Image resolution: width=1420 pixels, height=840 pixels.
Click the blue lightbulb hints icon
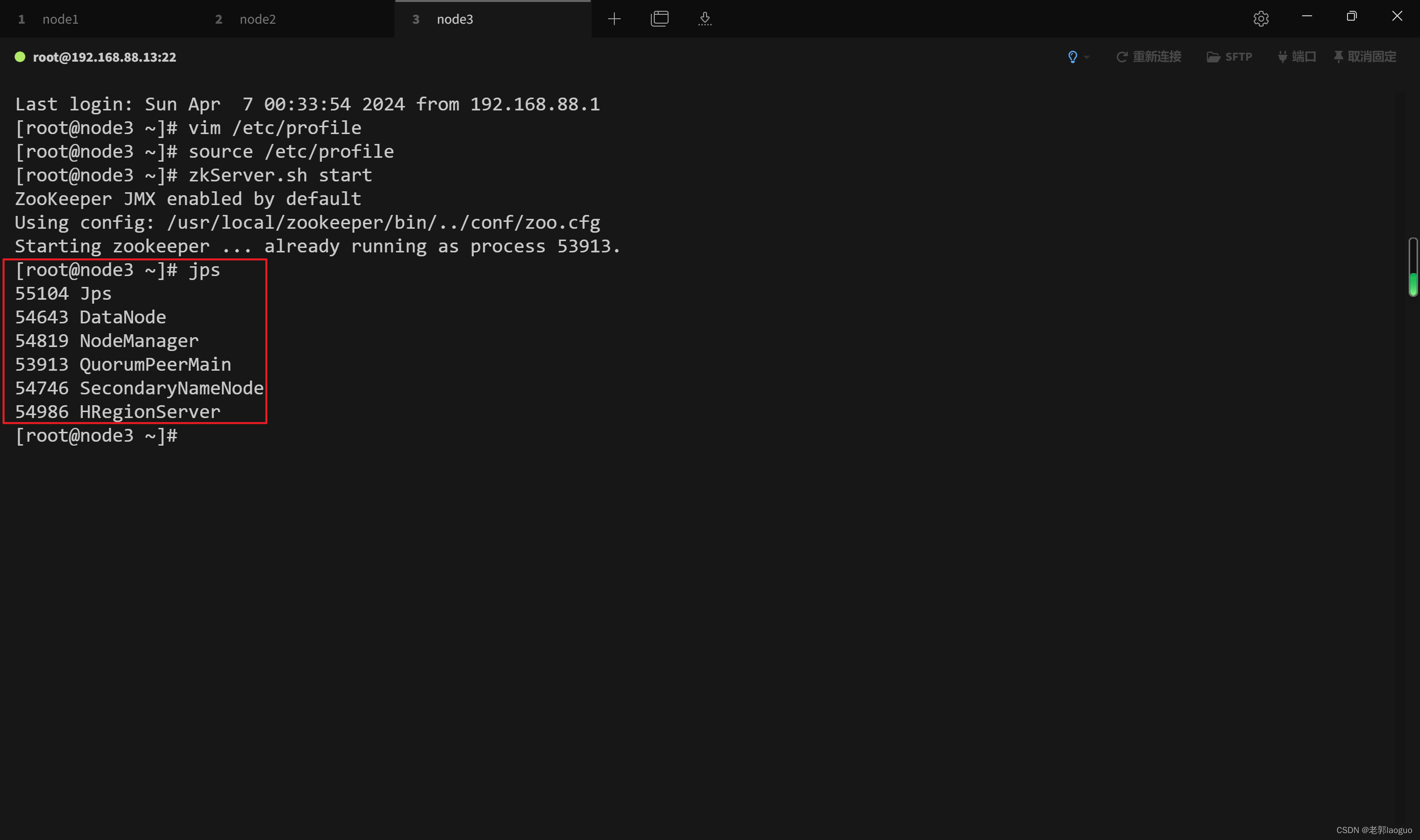pos(1072,57)
